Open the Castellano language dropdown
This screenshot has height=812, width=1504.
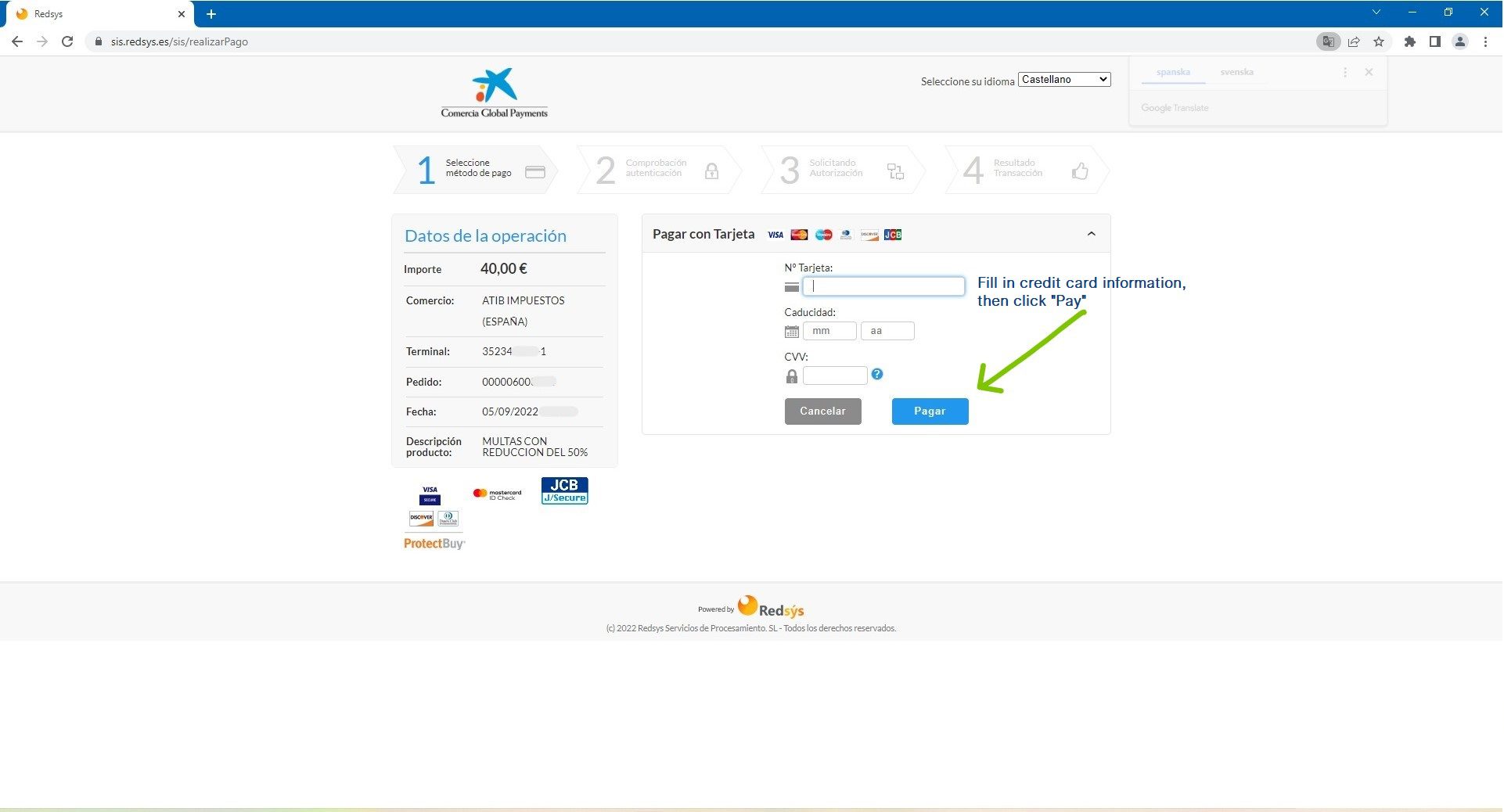pos(1064,80)
